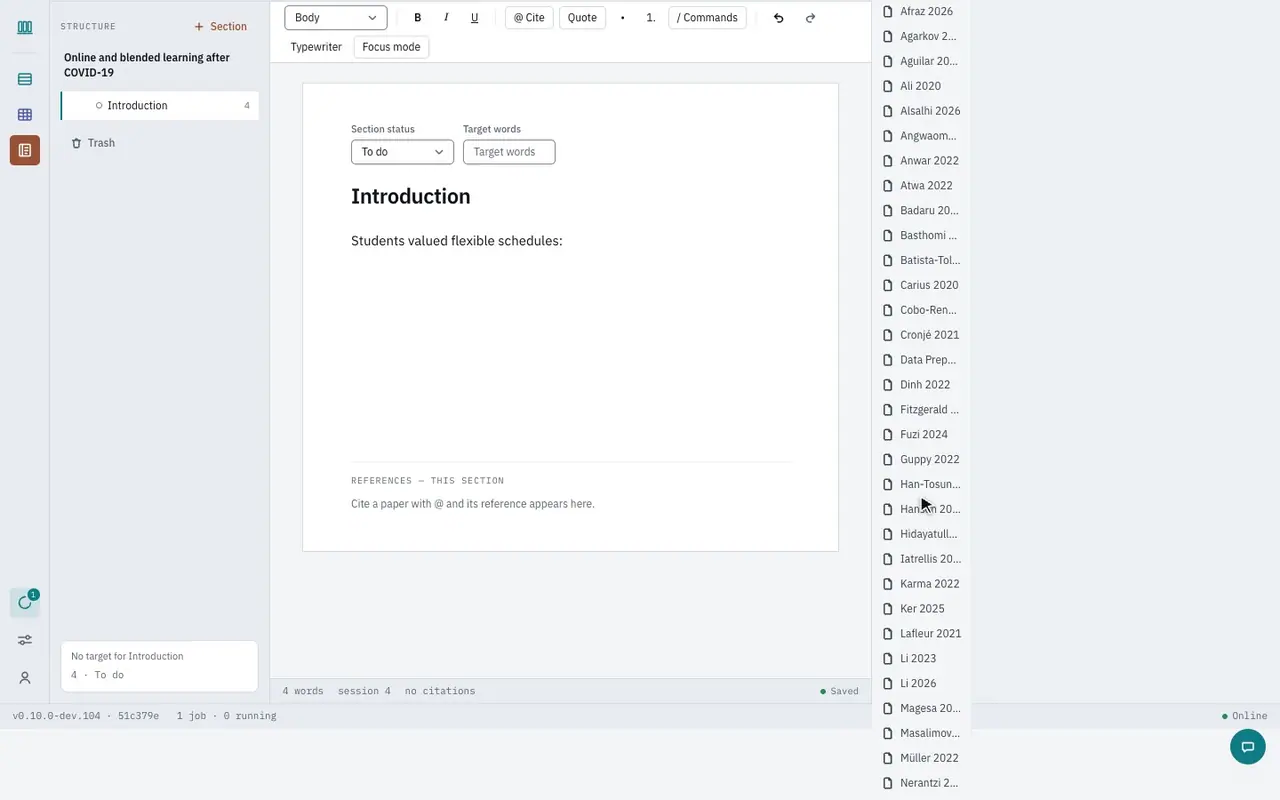This screenshot has width=1280, height=800.
Task: Toggle Focus mode
Action: (x=391, y=47)
